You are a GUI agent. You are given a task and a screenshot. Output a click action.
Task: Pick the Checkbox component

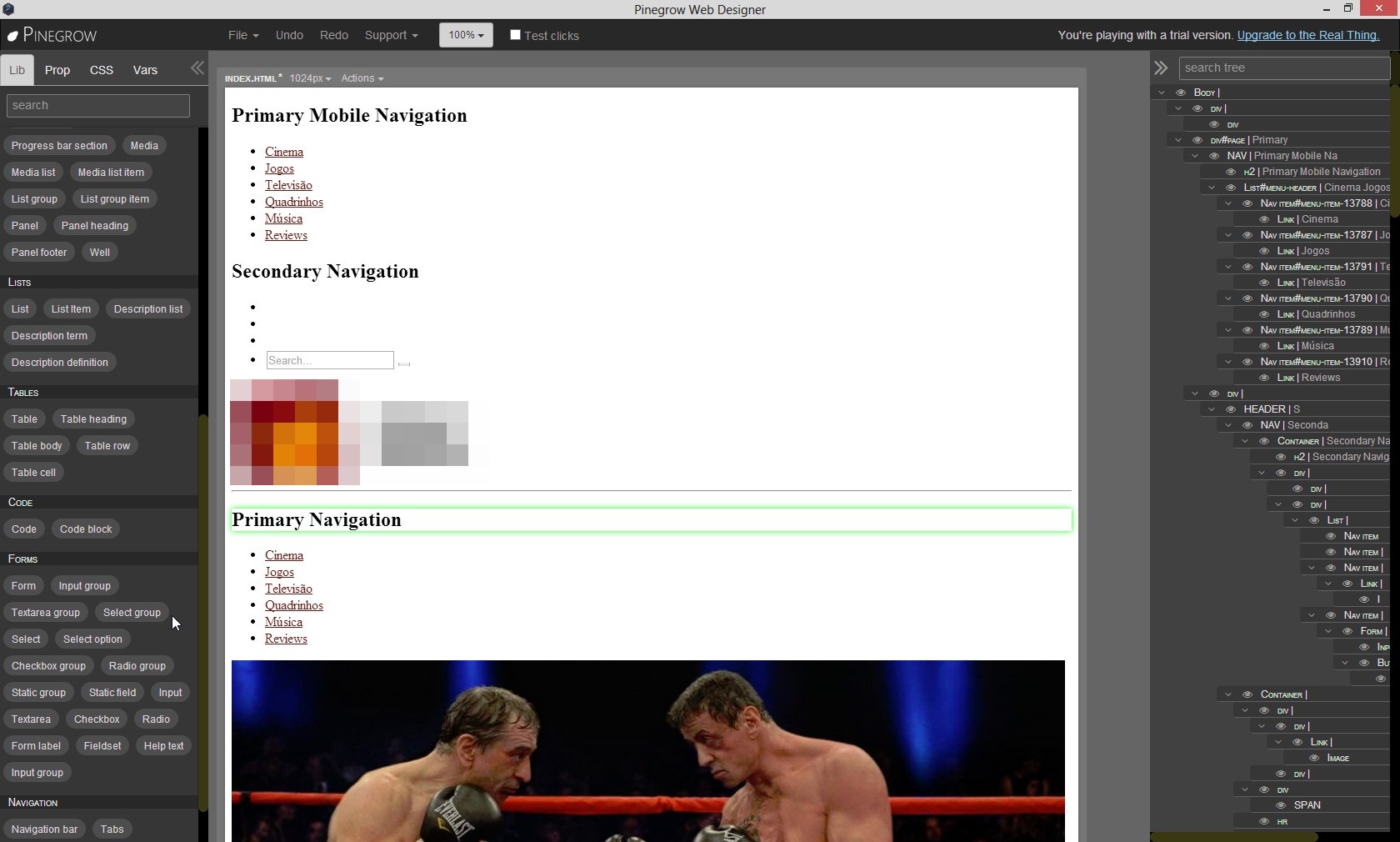pos(97,719)
